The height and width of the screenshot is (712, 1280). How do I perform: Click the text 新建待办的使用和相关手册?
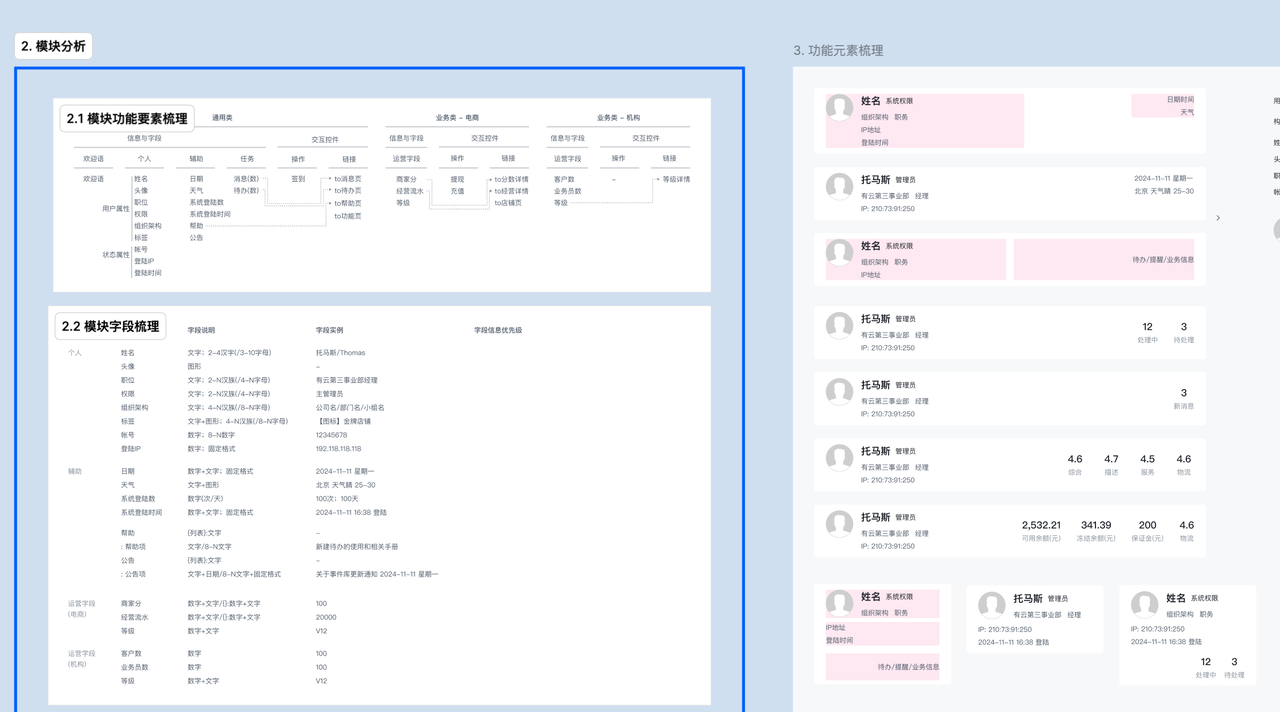pos(357,547)
